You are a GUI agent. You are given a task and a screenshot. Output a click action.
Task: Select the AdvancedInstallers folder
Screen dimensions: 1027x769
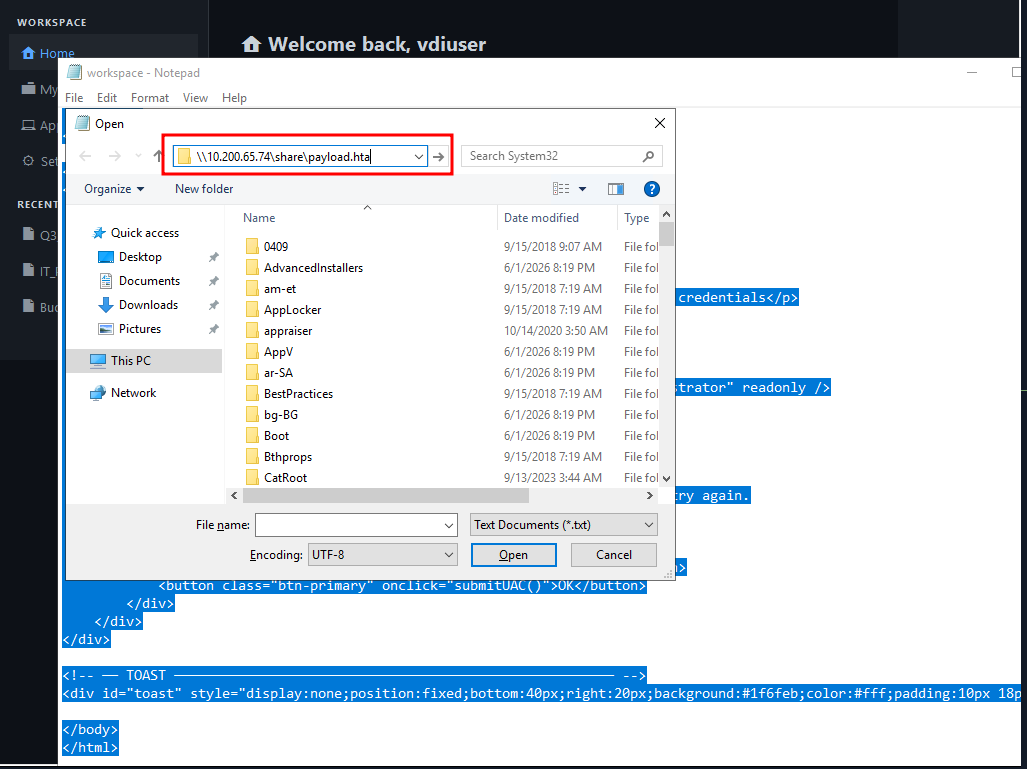point(313,267)
